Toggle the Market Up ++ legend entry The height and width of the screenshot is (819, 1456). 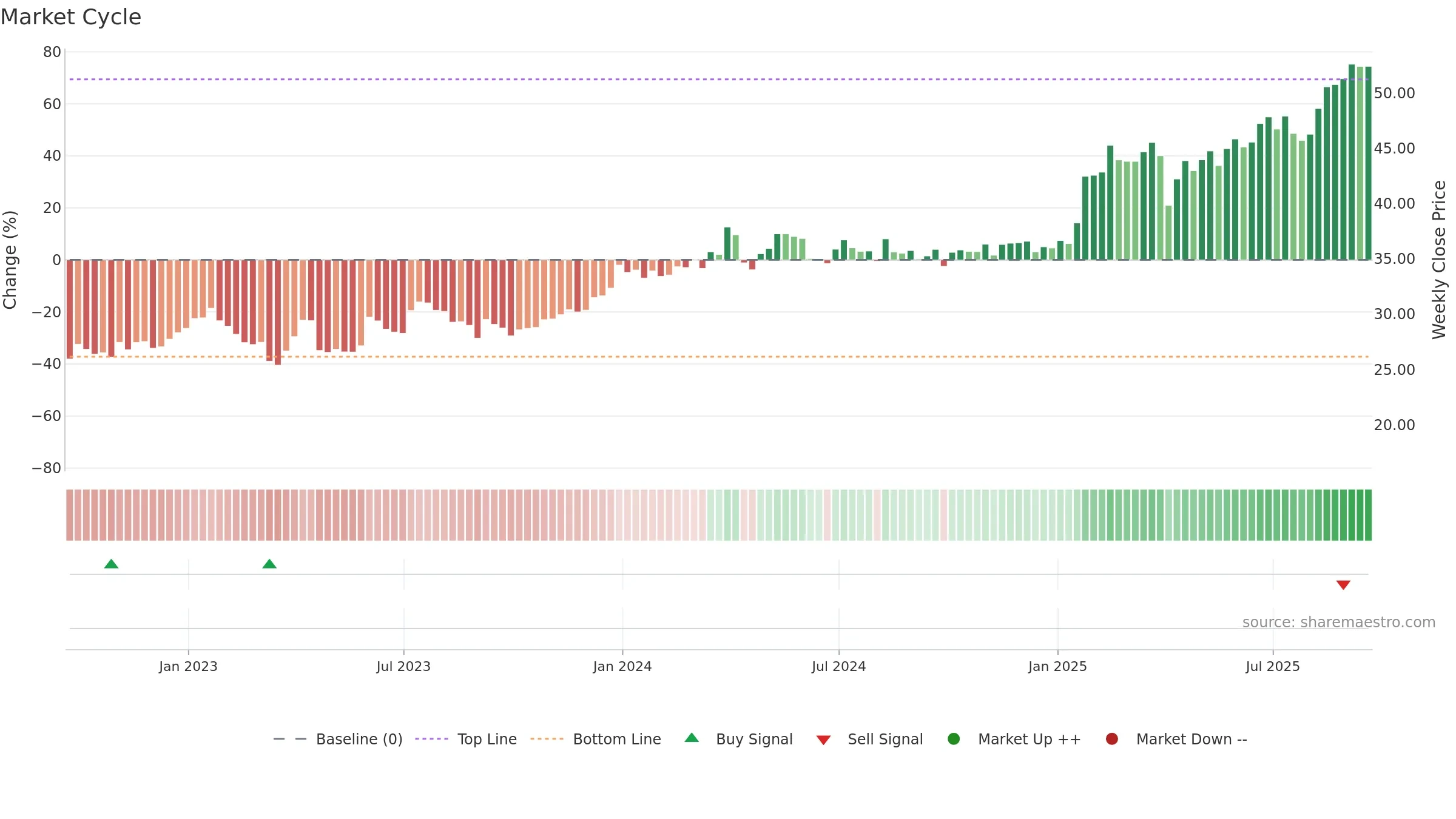pyautogui.click(x=1014, y=739)
